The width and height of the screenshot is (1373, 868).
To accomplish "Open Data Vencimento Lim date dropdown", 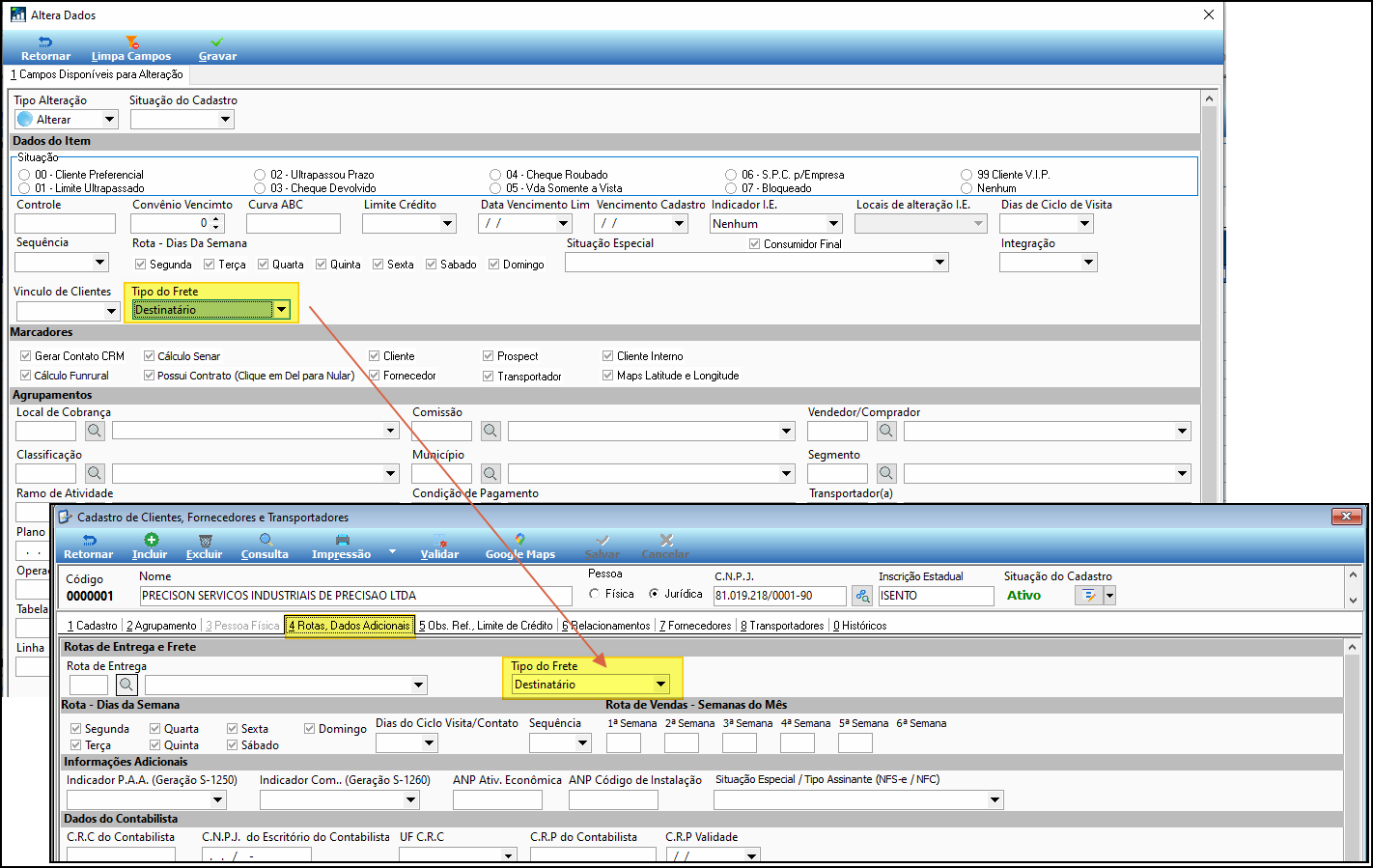I will coord(564,224).
